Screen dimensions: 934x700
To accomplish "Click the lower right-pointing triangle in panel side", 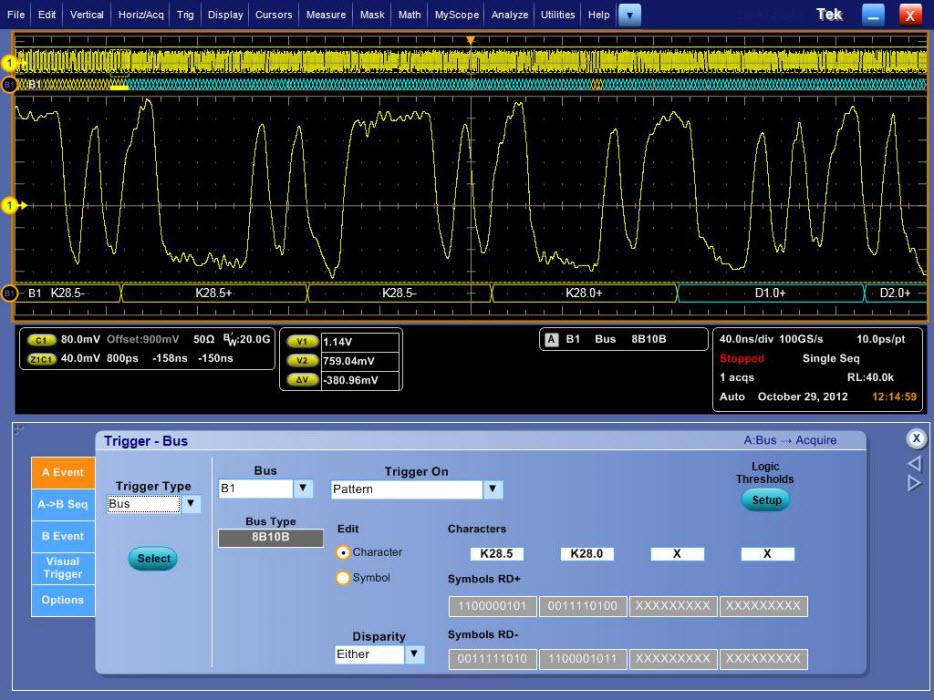I will point(914,483).
